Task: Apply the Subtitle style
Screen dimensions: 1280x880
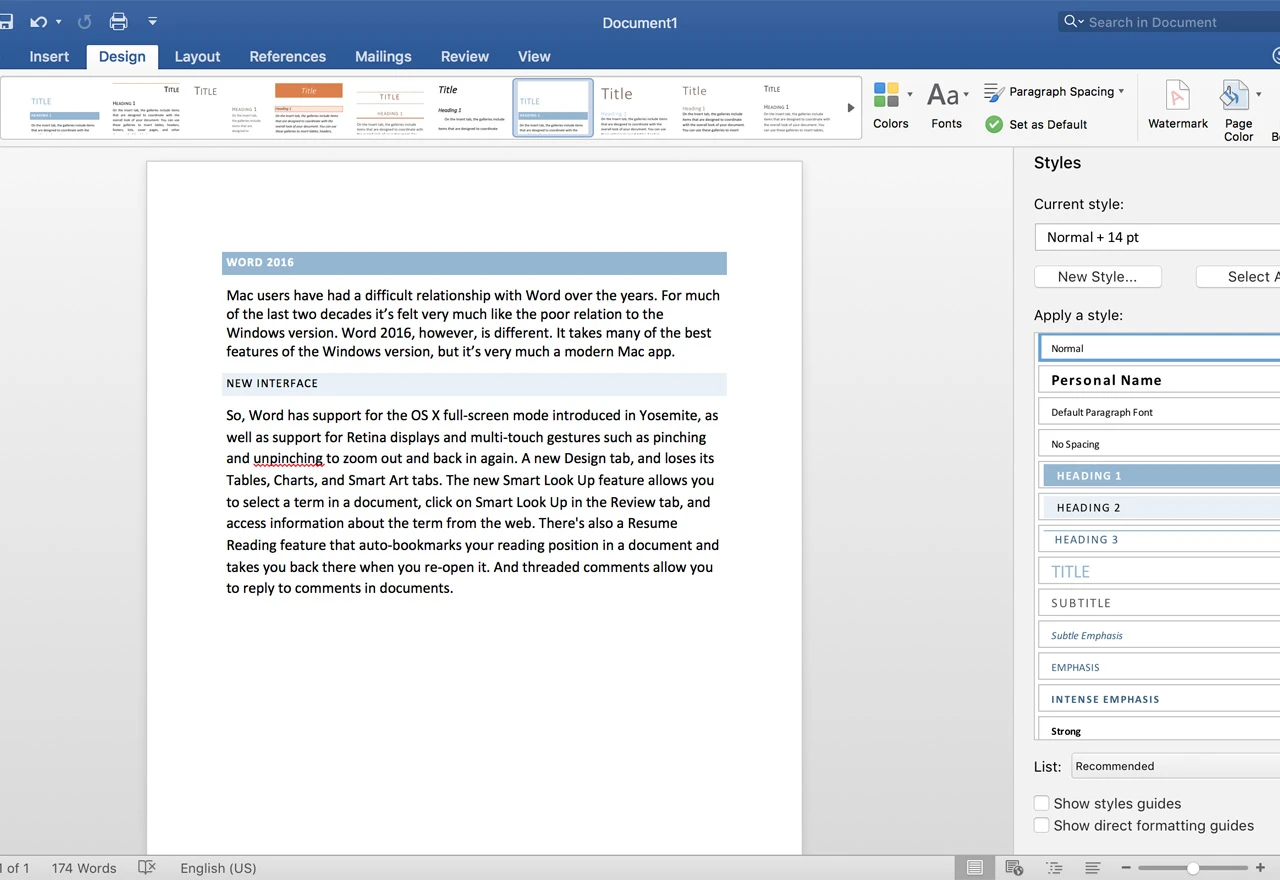Action: click(1159, 603)
